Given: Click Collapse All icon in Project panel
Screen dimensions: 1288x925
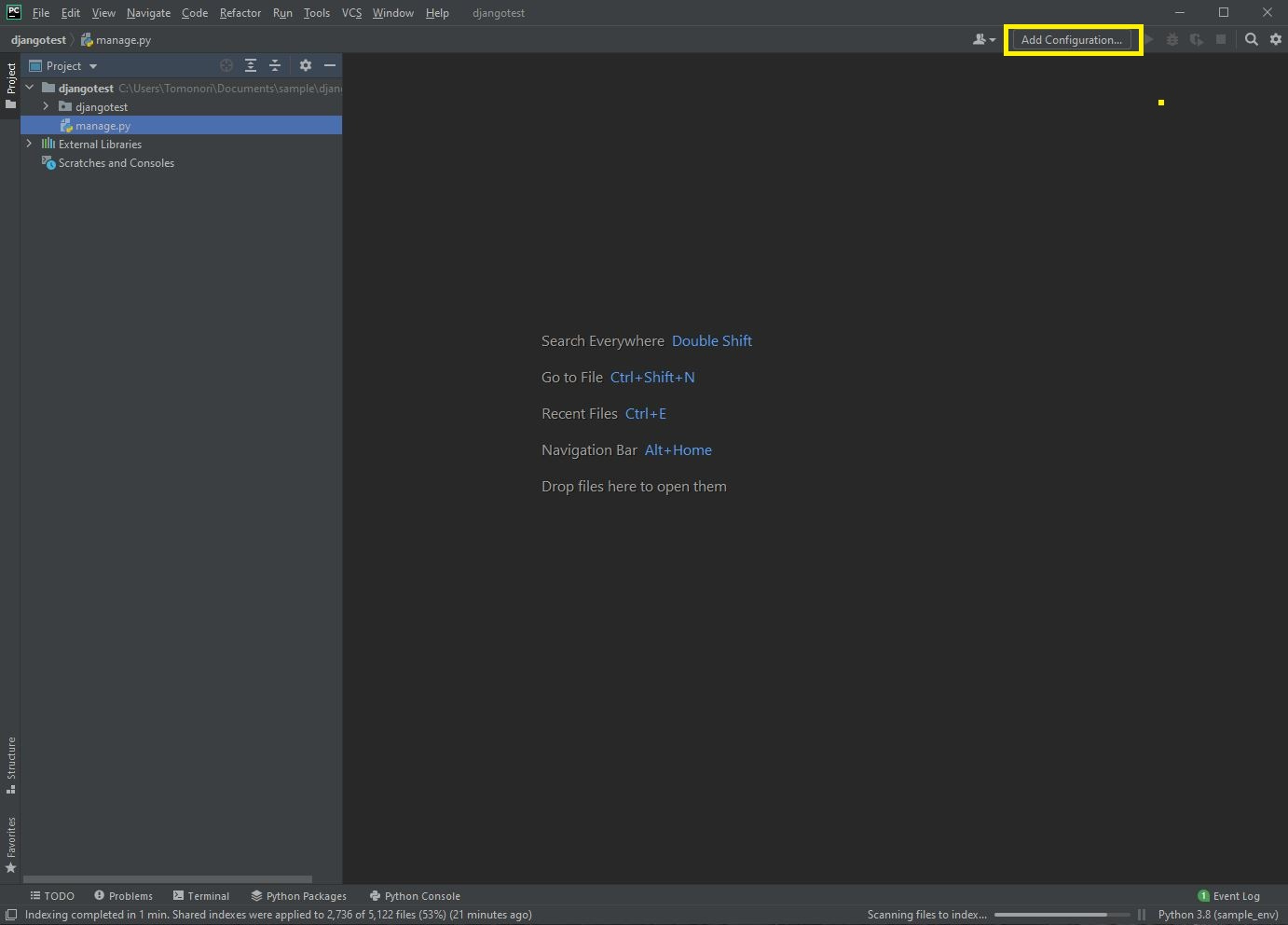Looking at the screenshot, I should tap(275, 65).
